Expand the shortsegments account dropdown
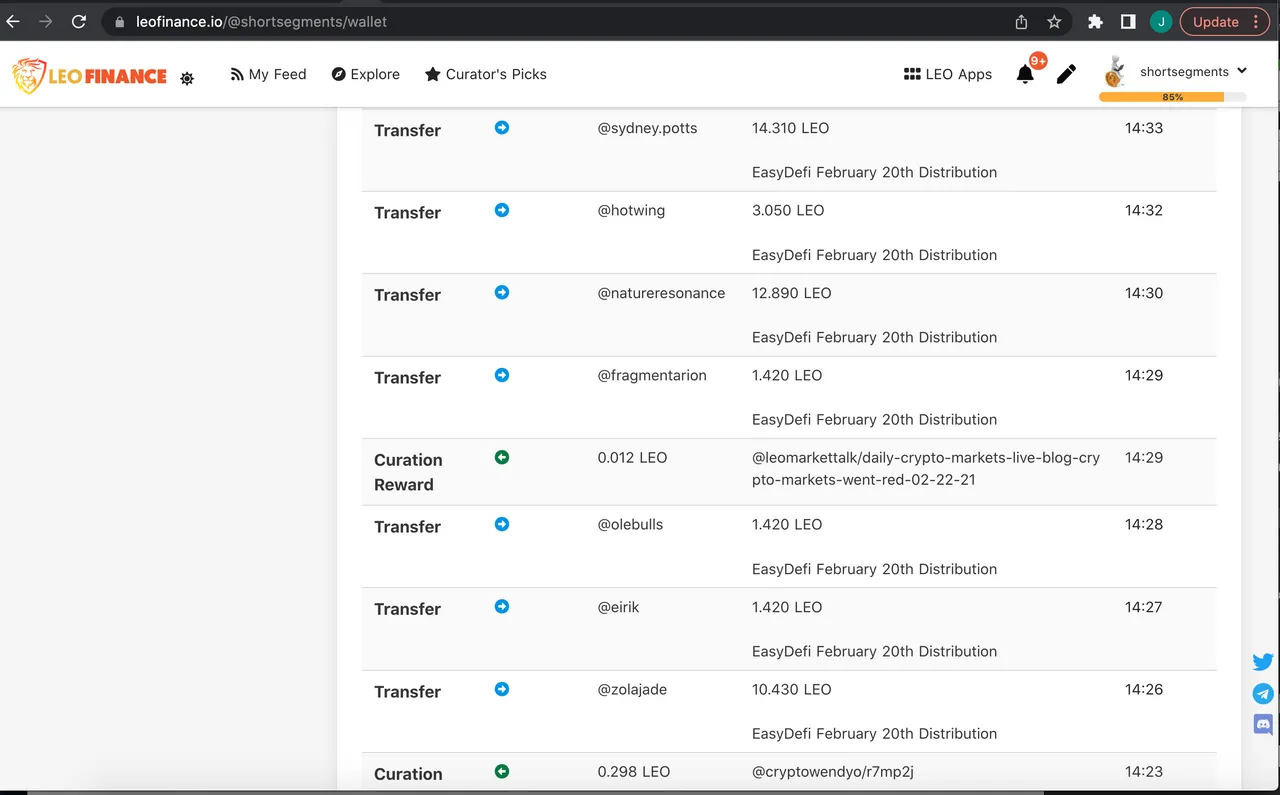1280x795 pixels. click(x=1242, y=71)
